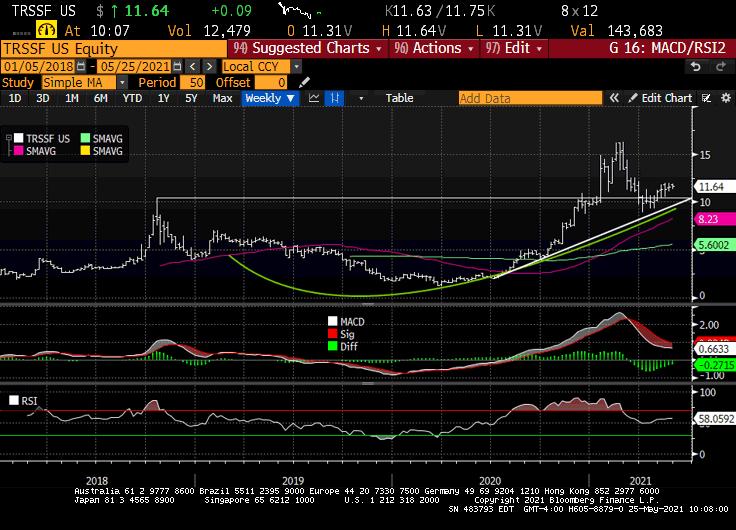
Task: Click the 0.6633 MACD value label
Action: click(x=714, y=349)
